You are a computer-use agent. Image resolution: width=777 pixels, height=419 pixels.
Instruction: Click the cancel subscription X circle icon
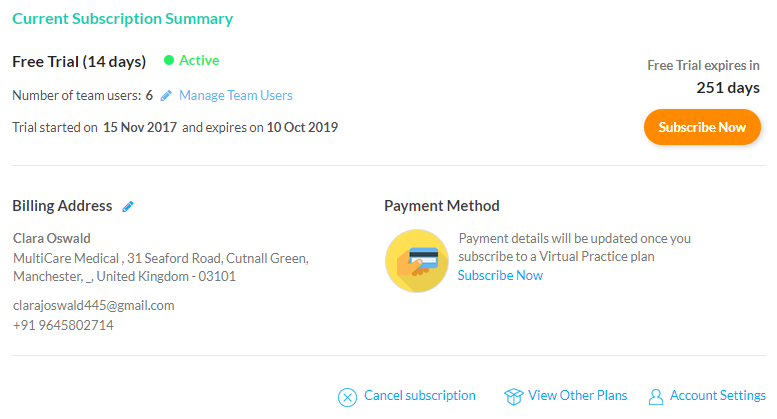[x=347, y=397]
